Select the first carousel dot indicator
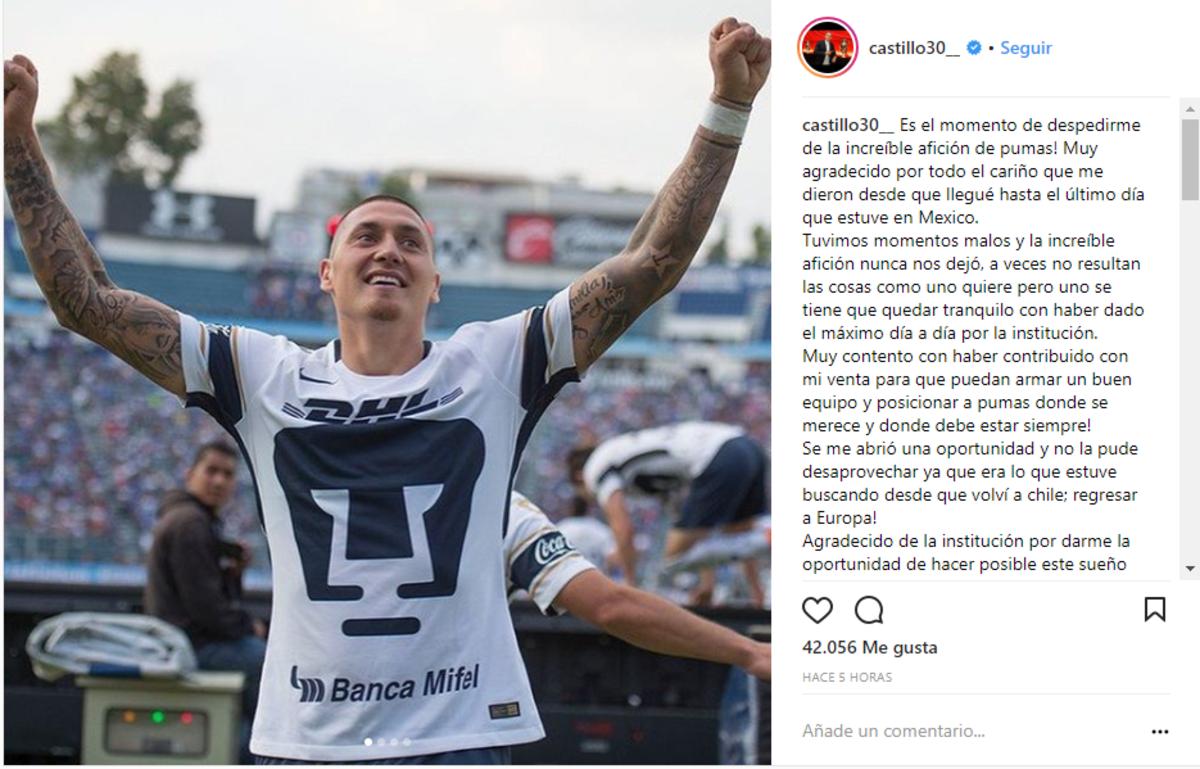Image resolution: width=1200 pixels, height=769 pixels. pyautogui.click(x=368, y=742)
